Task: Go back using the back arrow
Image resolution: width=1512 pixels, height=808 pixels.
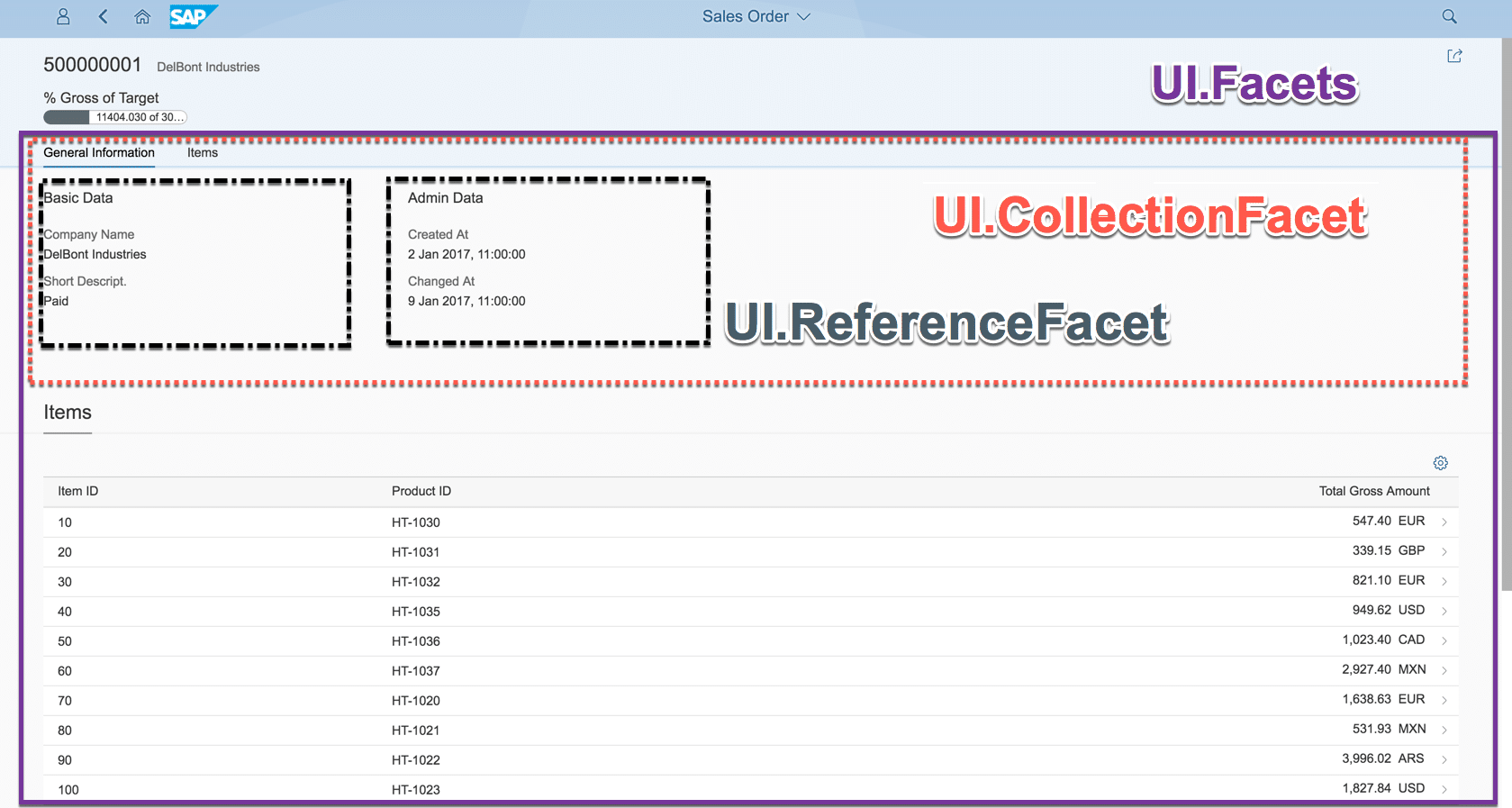Action: (x=103, y=16)
